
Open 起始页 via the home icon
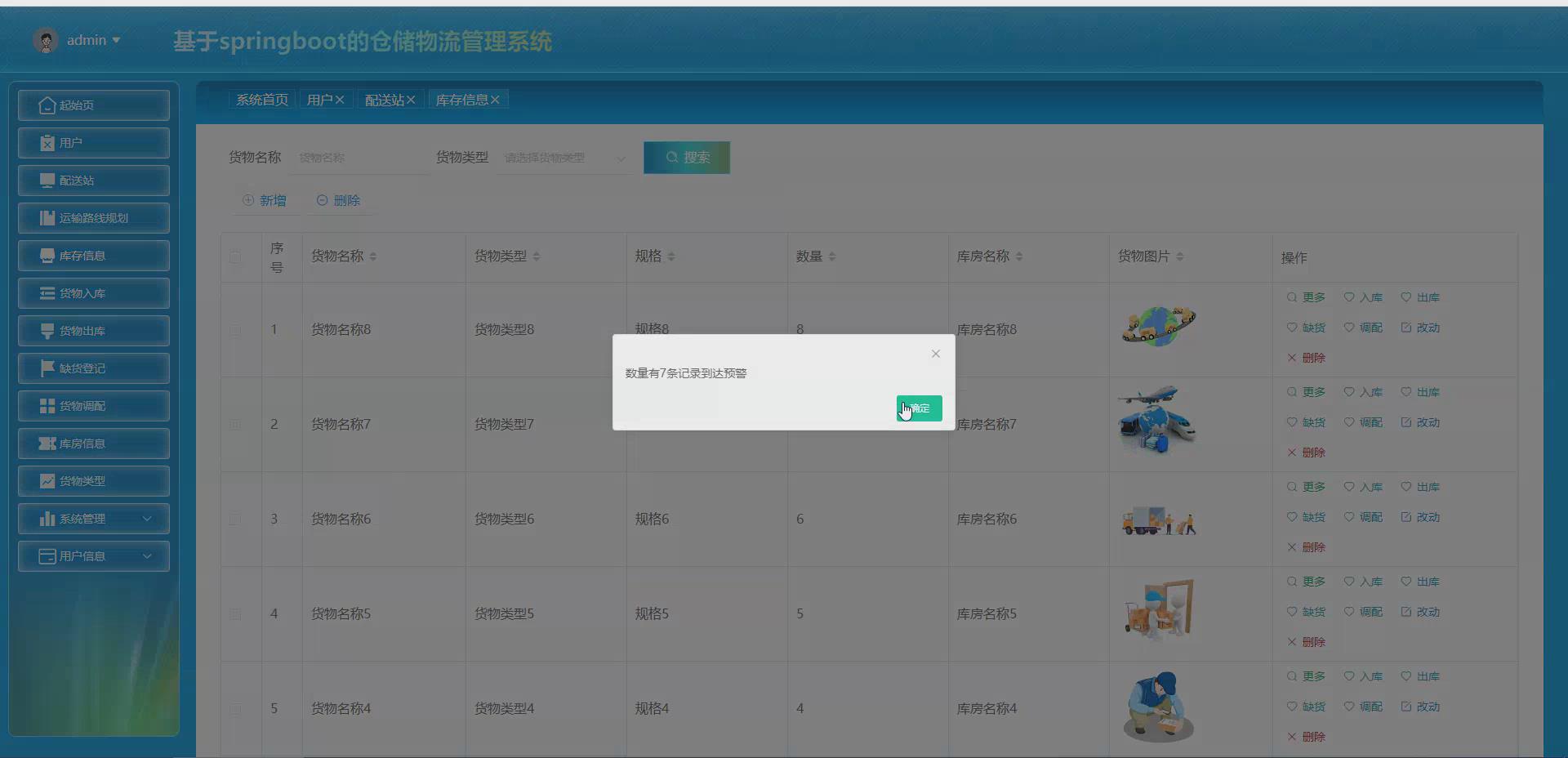(x=47, y=105)
